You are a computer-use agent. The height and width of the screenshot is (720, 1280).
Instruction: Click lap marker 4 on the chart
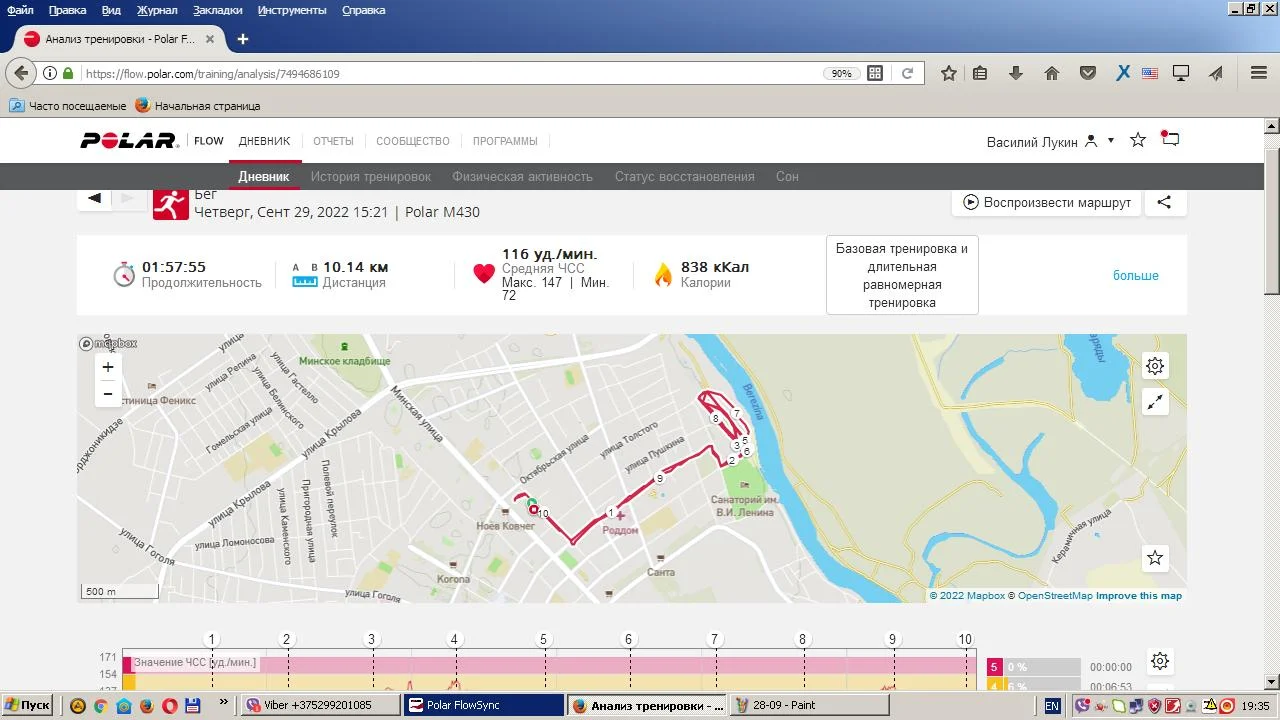[x=454, y=640]
